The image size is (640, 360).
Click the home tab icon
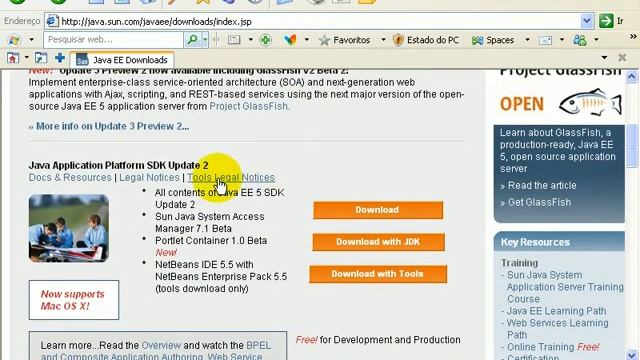(x=13, y=58)
